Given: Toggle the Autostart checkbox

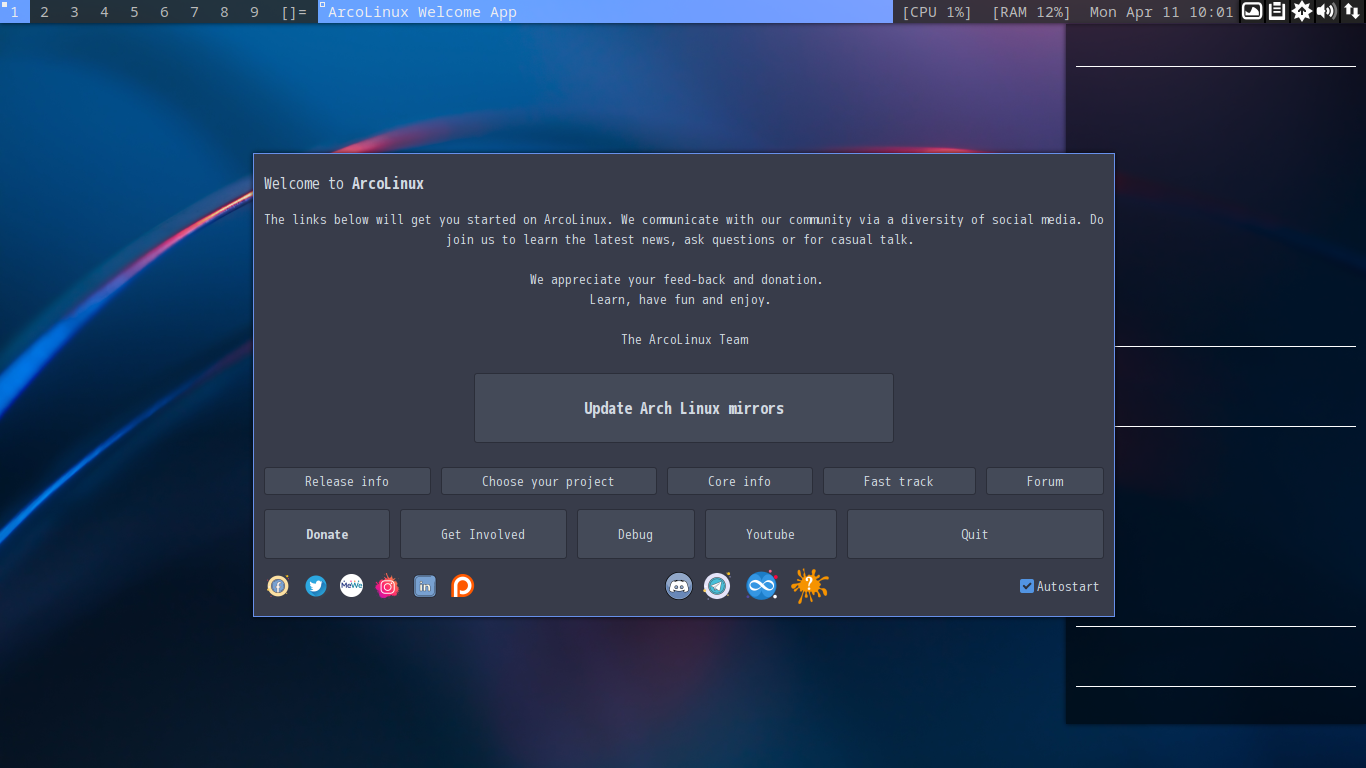Looking at the screenshot, I should click(1027, 586).
